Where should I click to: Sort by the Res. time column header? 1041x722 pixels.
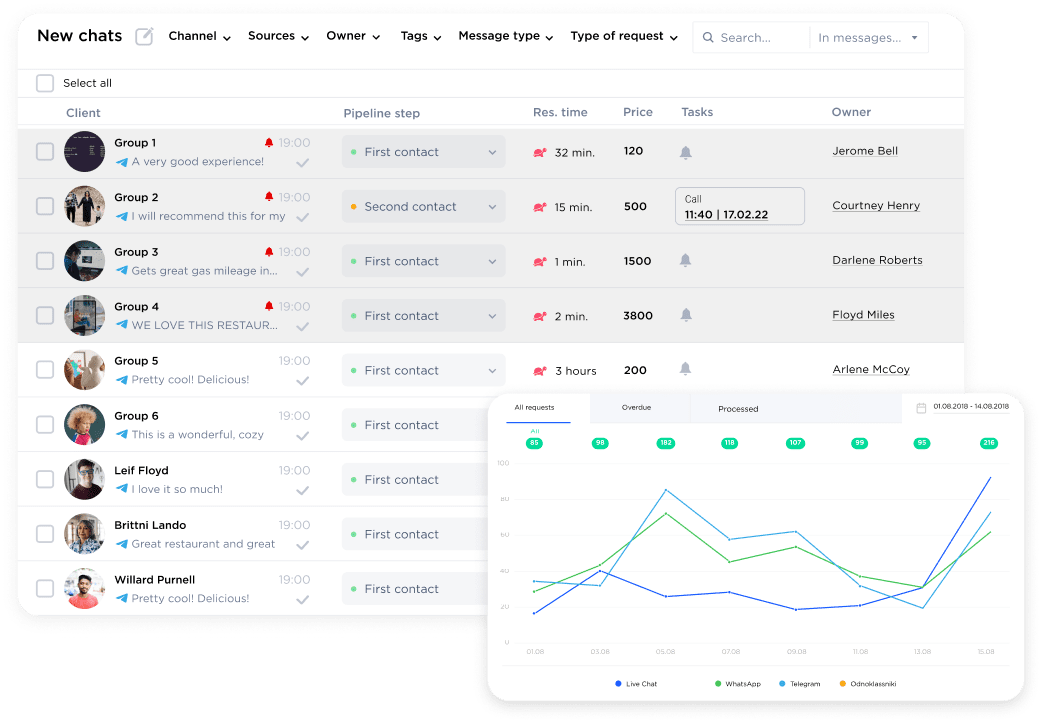[560, 112]
